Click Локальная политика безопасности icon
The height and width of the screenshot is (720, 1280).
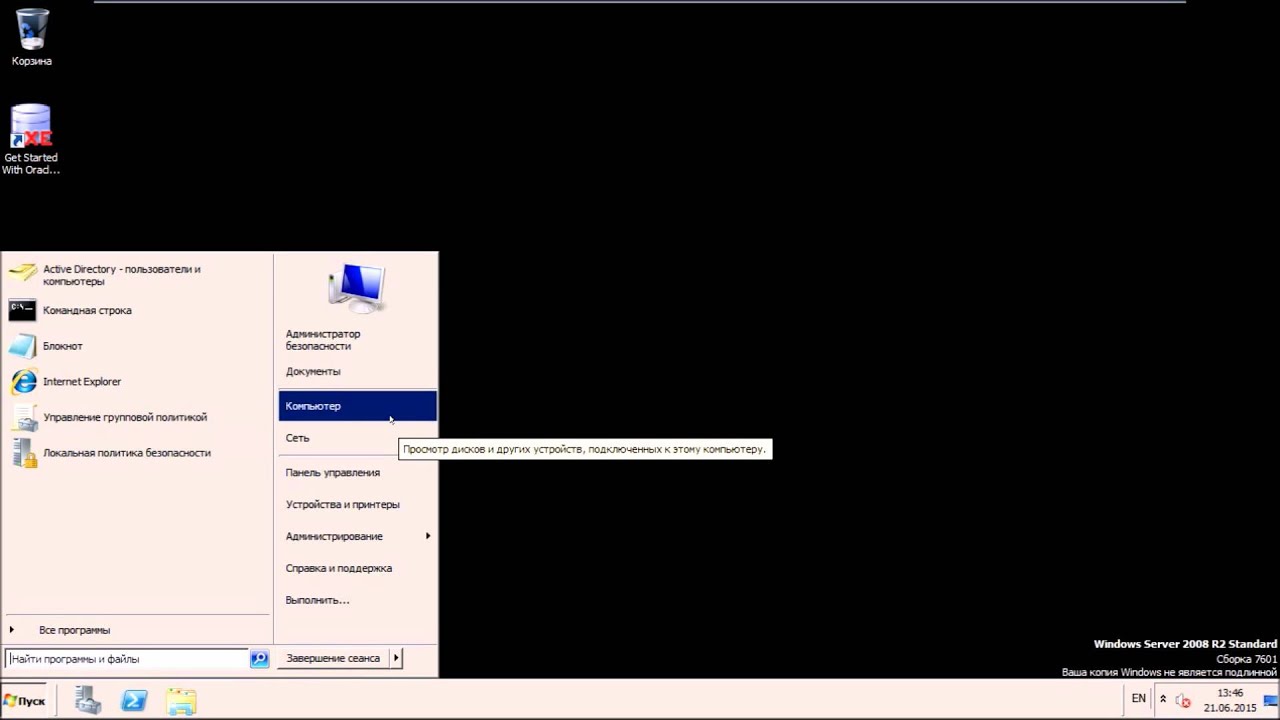click(23, 453)
